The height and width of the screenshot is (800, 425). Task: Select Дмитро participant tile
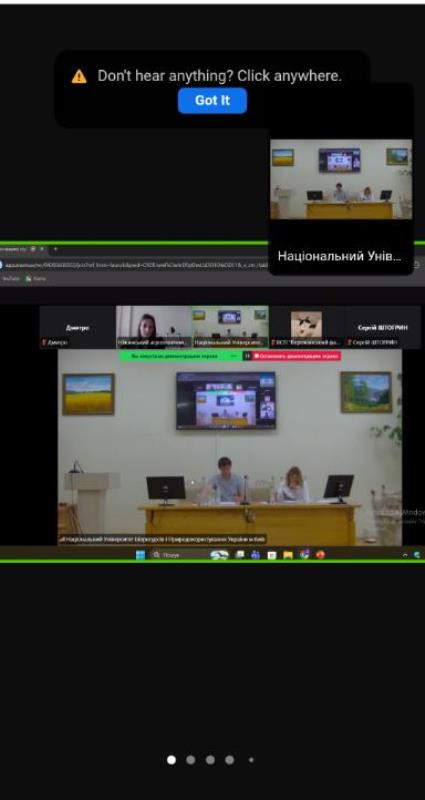pyautogui.click(x=78, y=327)
